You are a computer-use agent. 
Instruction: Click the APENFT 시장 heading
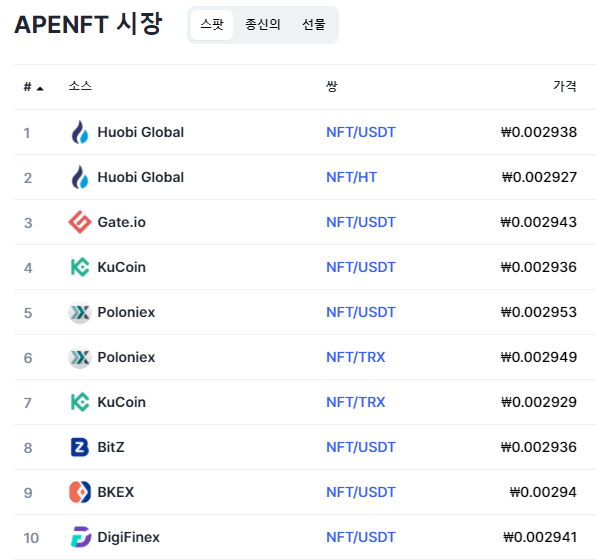coord(88,24)
